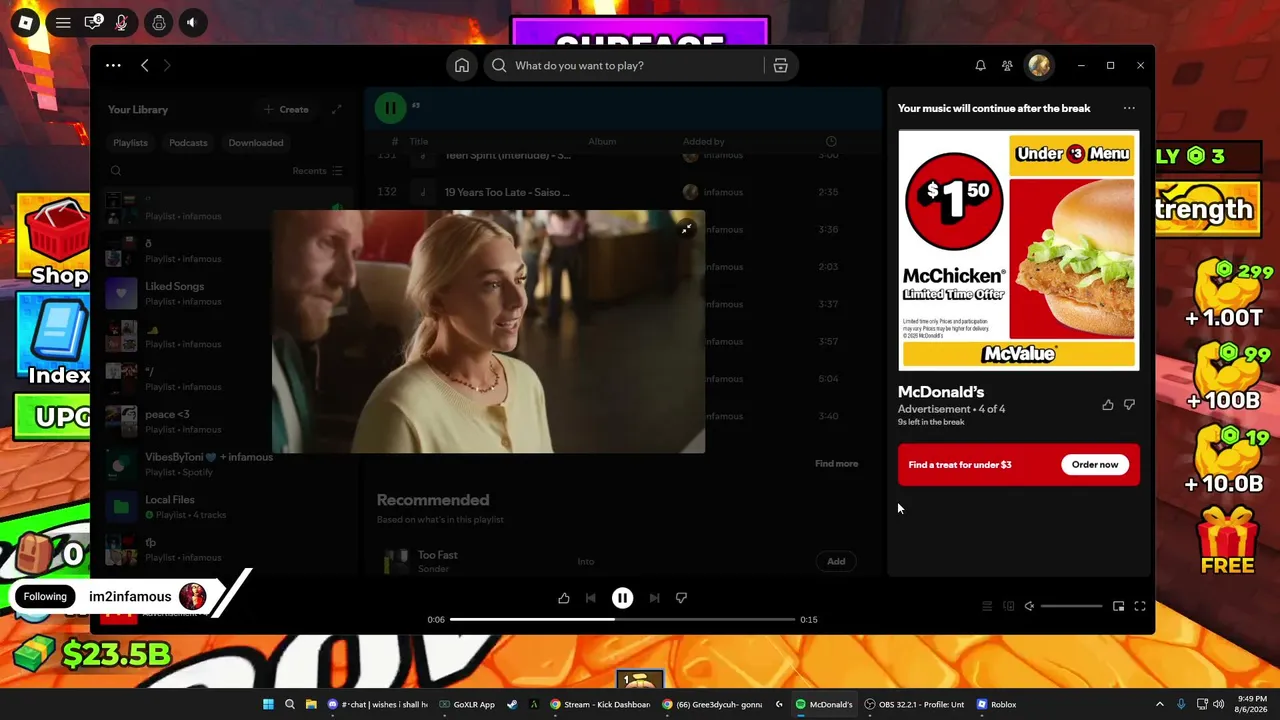Show hidden system tray icons
The height and width of the screenshot is (720, 1280).
(x=1160, y=704)
